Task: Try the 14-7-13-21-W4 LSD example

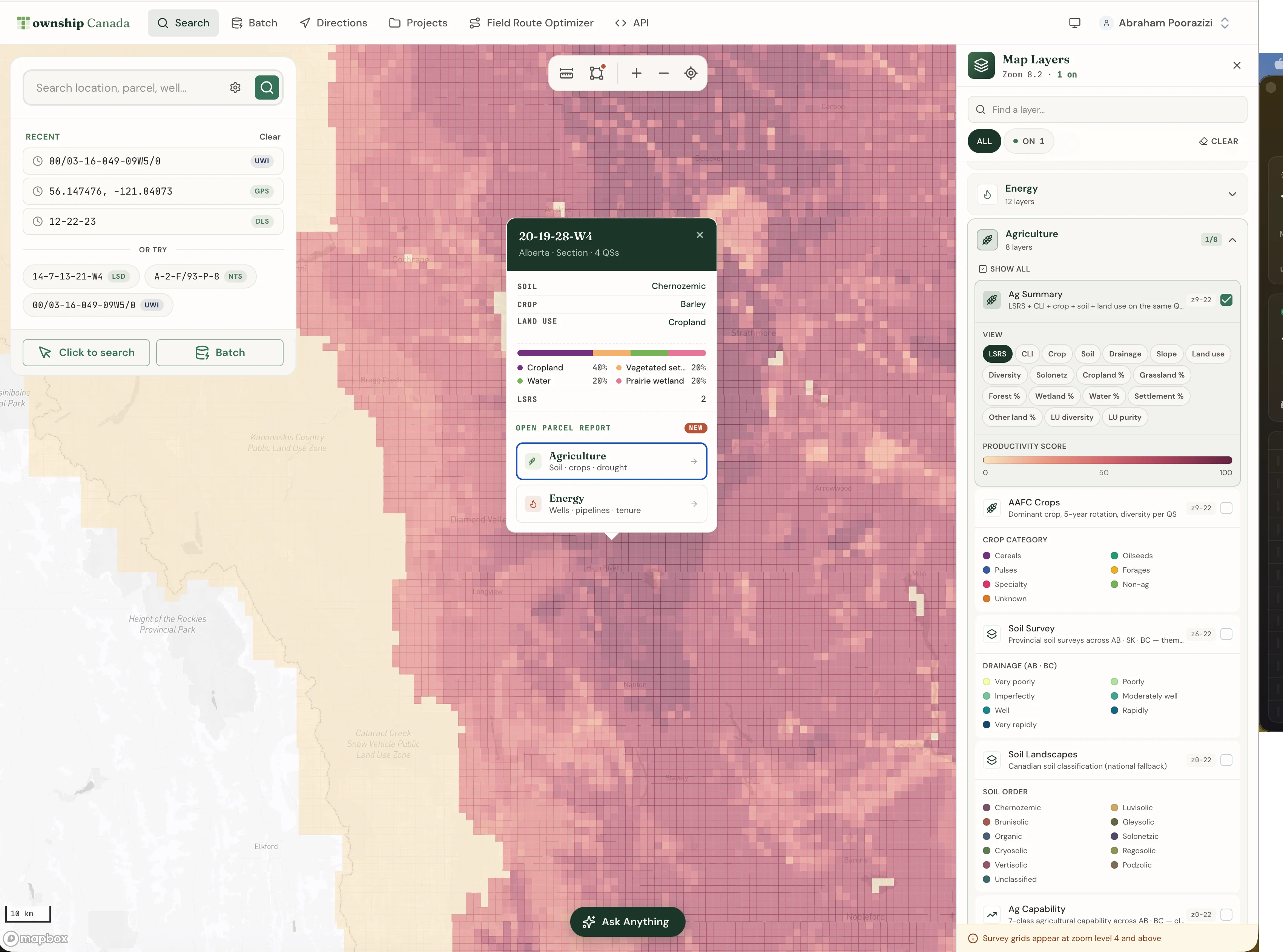Action: [81, 276]
